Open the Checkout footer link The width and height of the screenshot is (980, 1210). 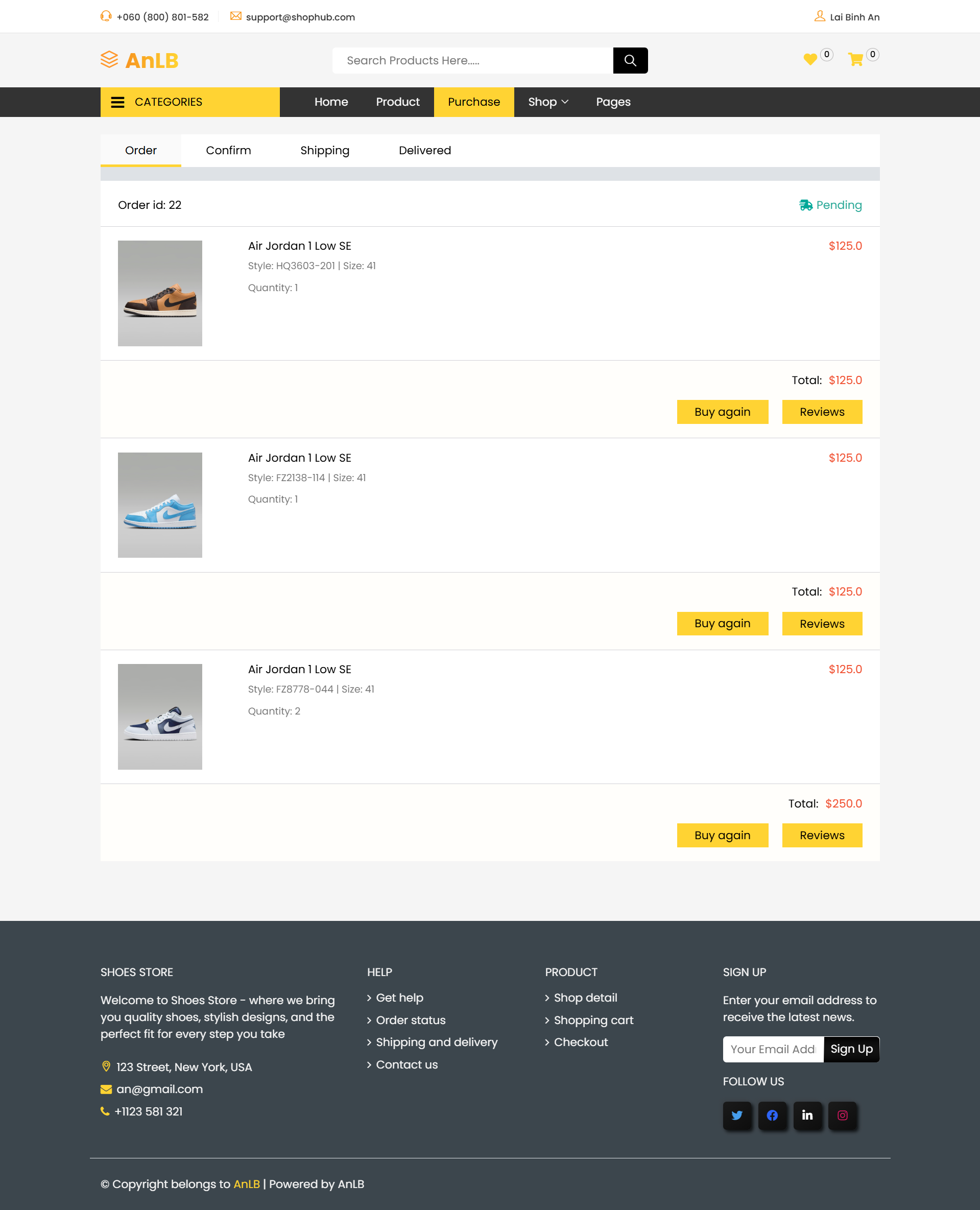click(580, 1042)
